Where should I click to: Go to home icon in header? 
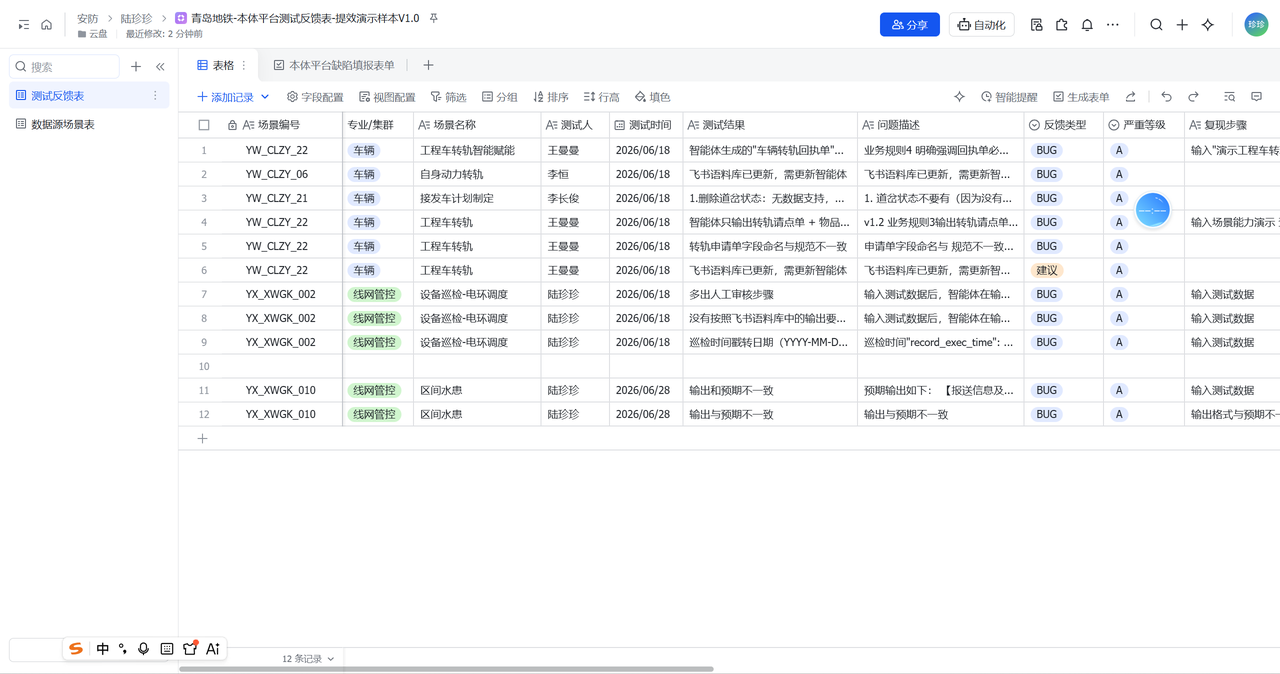46,25
